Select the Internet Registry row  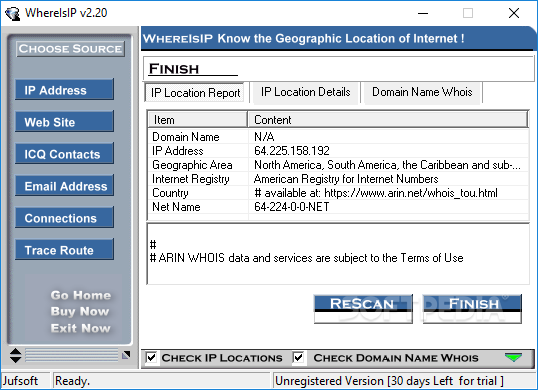[x=338, y=179]
